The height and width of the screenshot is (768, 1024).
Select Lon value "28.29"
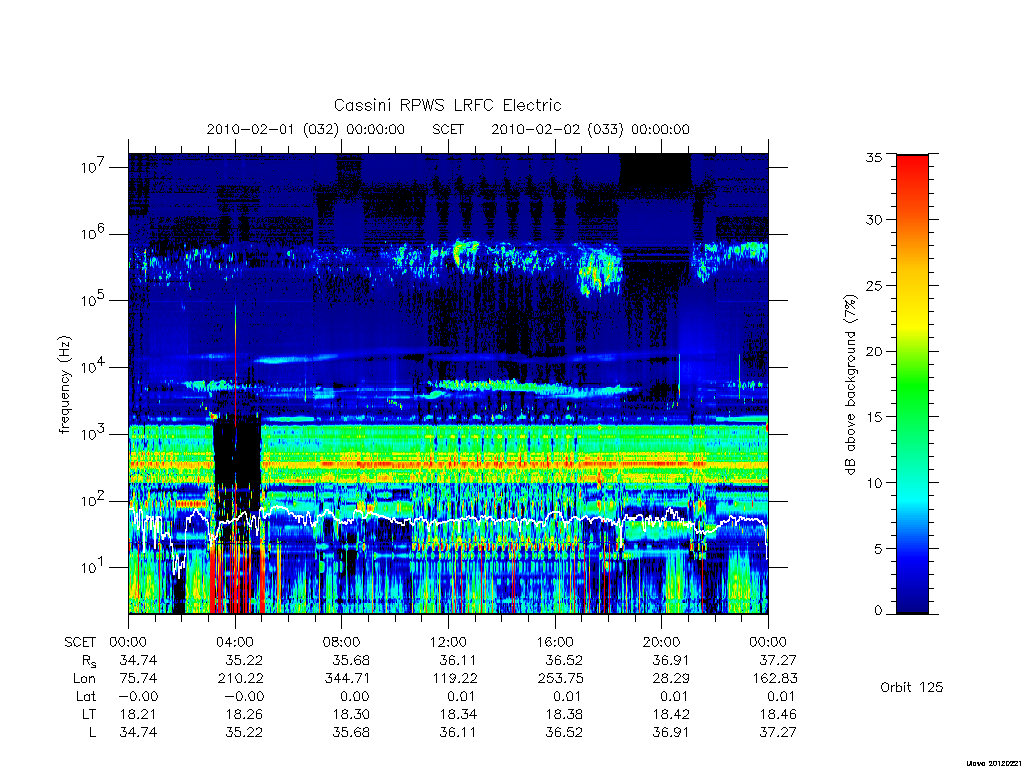click(671, 679)
